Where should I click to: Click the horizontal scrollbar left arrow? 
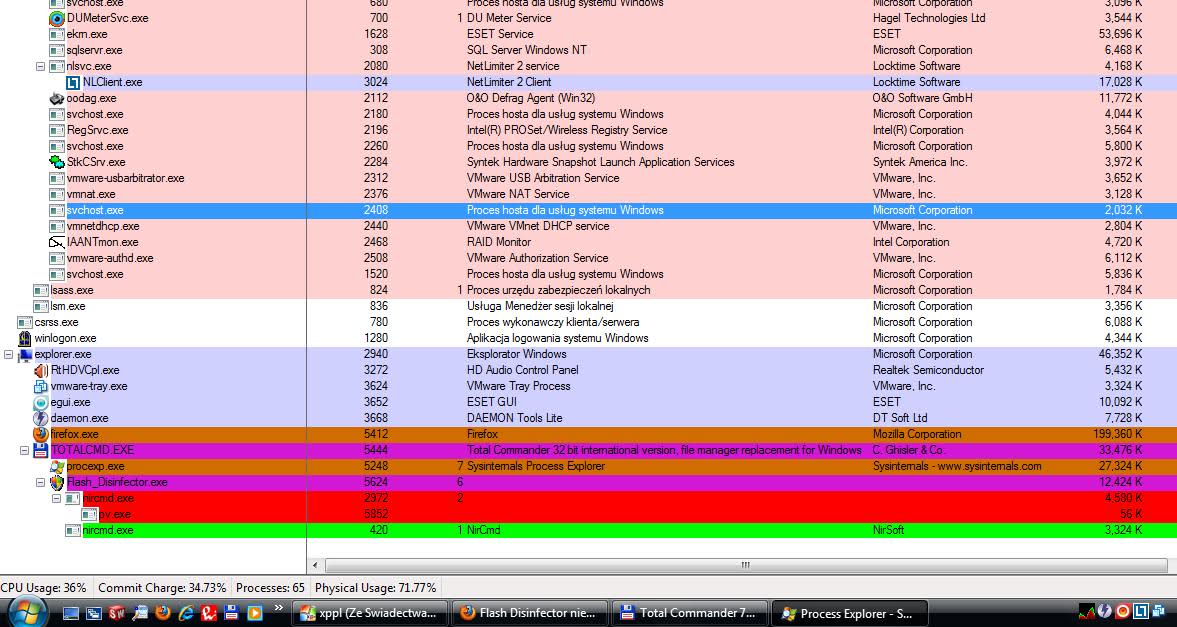click(315, 565)
